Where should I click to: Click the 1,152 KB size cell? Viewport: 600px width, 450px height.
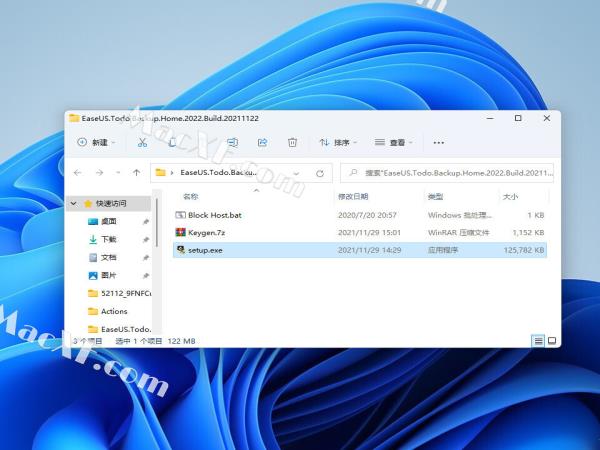(x=528, y=232)
